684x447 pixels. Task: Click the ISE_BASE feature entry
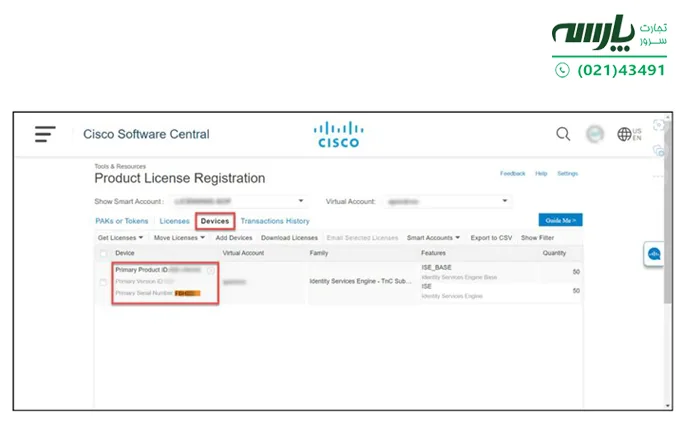[x=436, y=267]
